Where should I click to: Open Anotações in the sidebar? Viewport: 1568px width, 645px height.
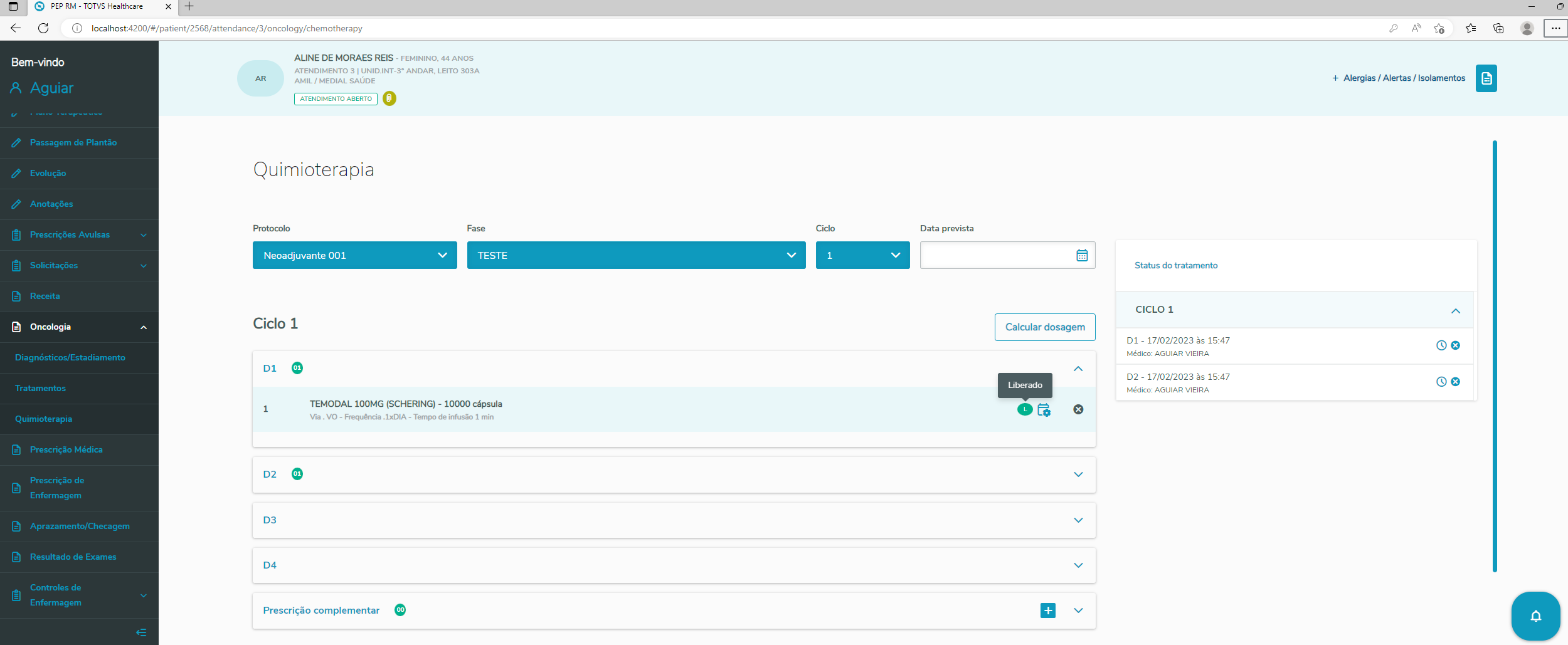[x=79, y=204]
